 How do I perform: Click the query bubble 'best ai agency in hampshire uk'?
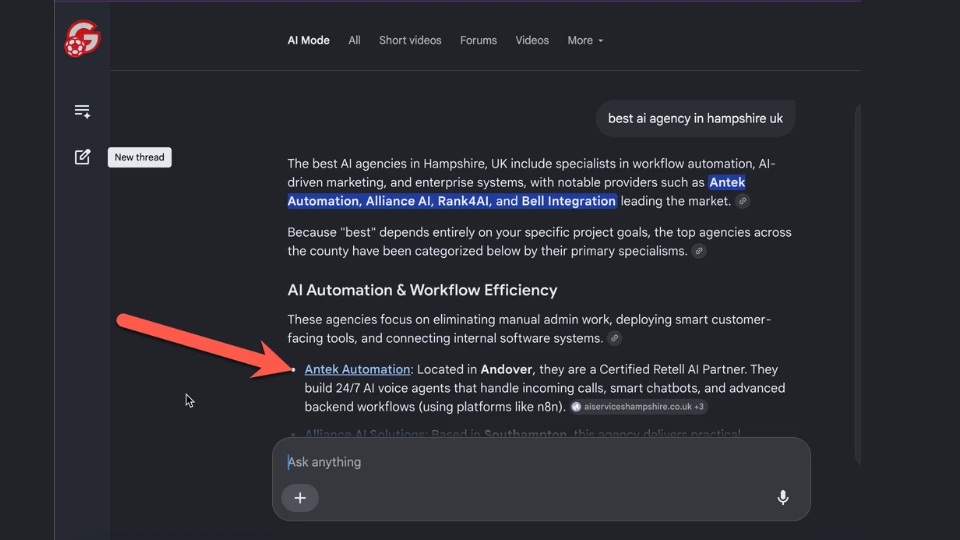(x=695, y=119)
